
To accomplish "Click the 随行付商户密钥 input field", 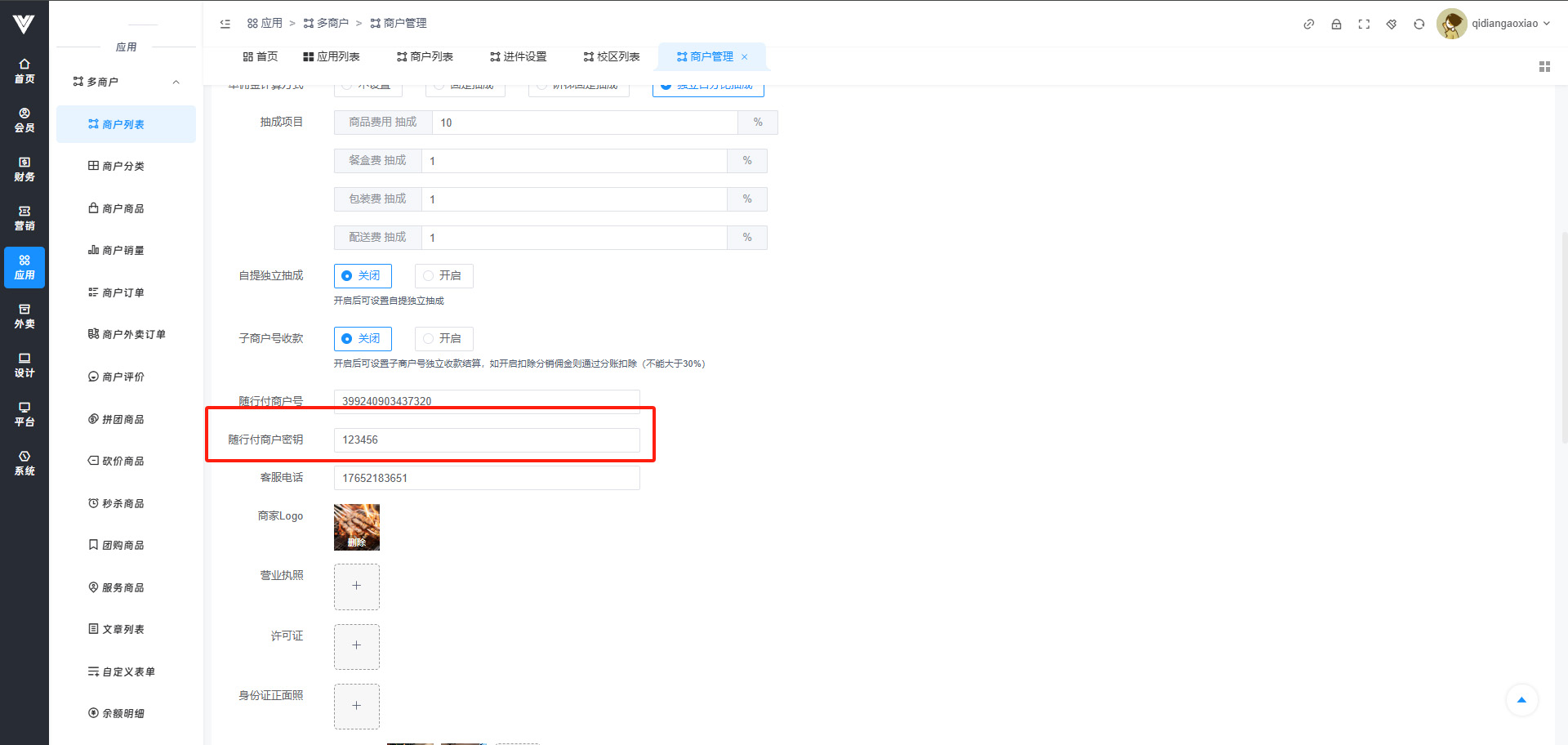I will [486, 440].
